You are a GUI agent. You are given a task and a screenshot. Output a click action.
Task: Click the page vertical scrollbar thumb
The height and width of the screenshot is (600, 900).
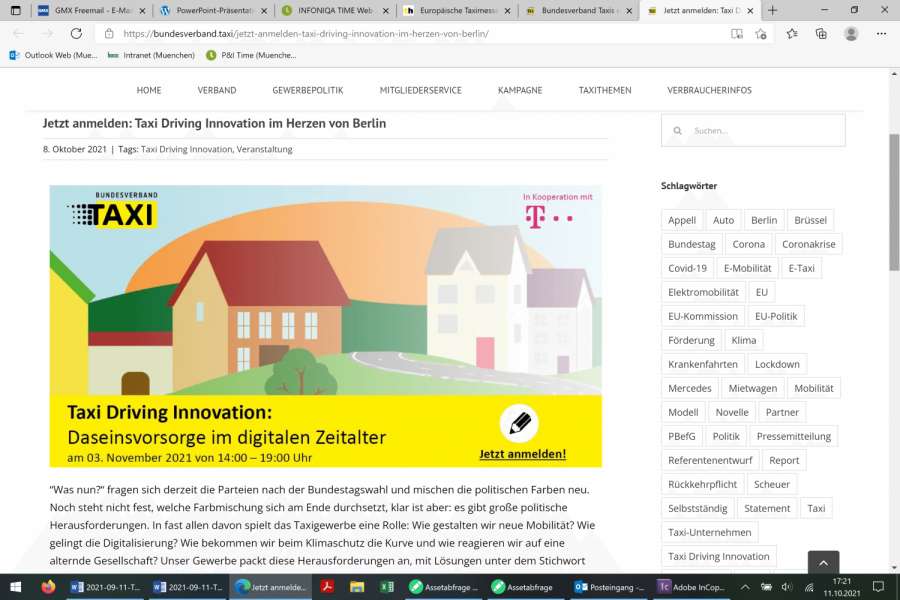[x=894, y=202]
